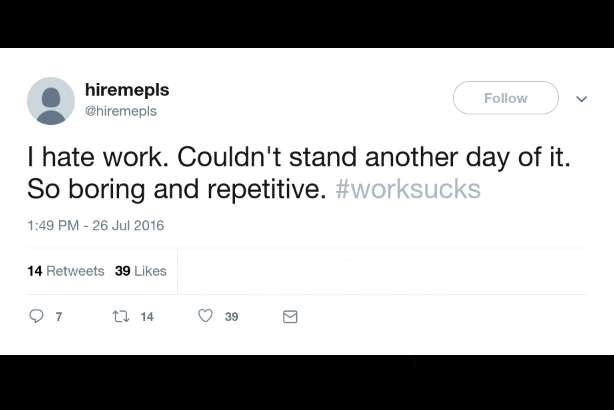Click the reply count number 7
The height and width of the screenshot is (410, 614).
pos(59,317)
